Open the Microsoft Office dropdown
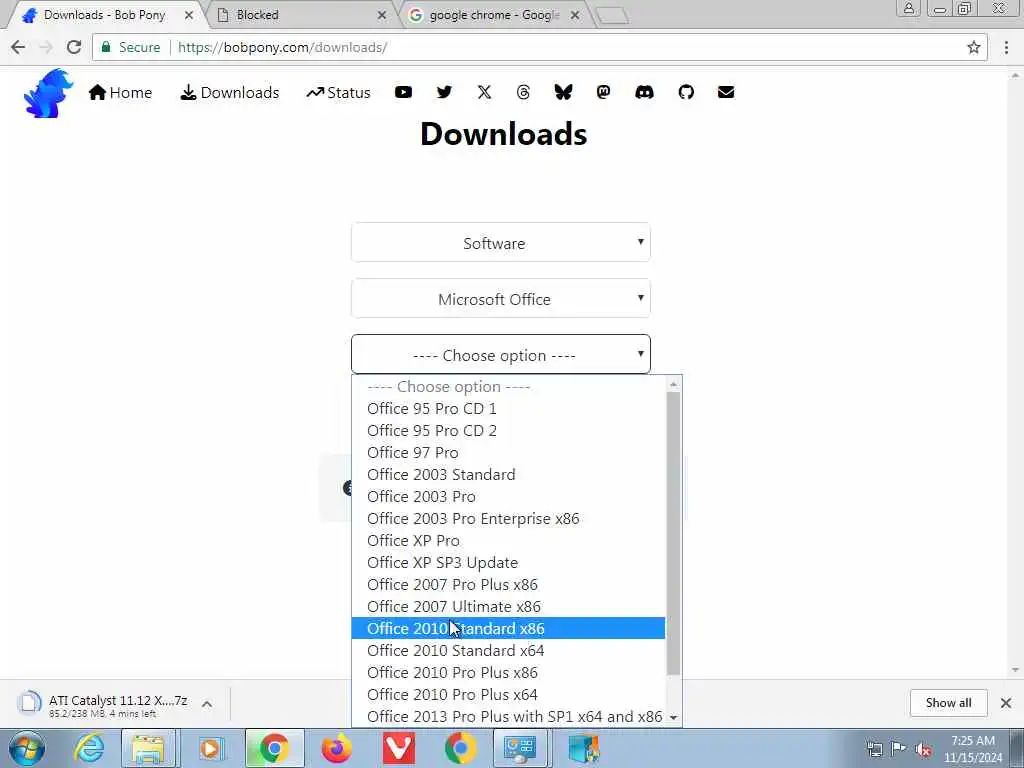Image resolution: width=1024 pixels, height=768 pixels. pos(501,298)
